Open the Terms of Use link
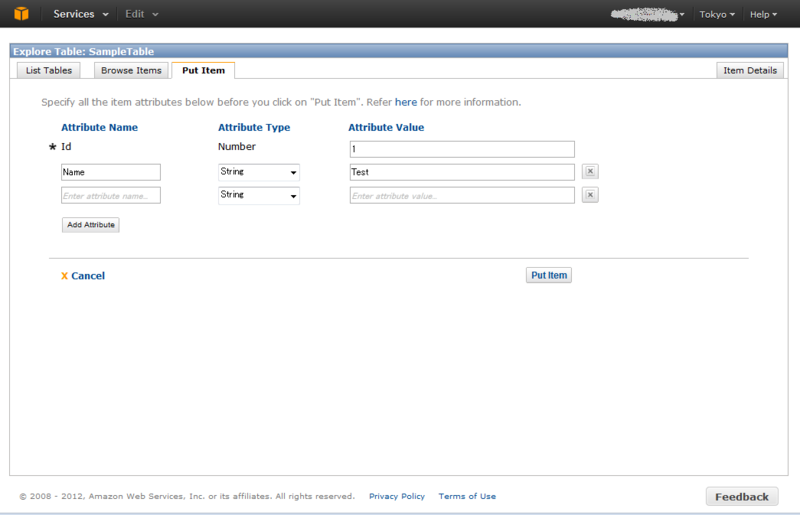The width and height of the screenshot is (800, 515). (467, 496)
